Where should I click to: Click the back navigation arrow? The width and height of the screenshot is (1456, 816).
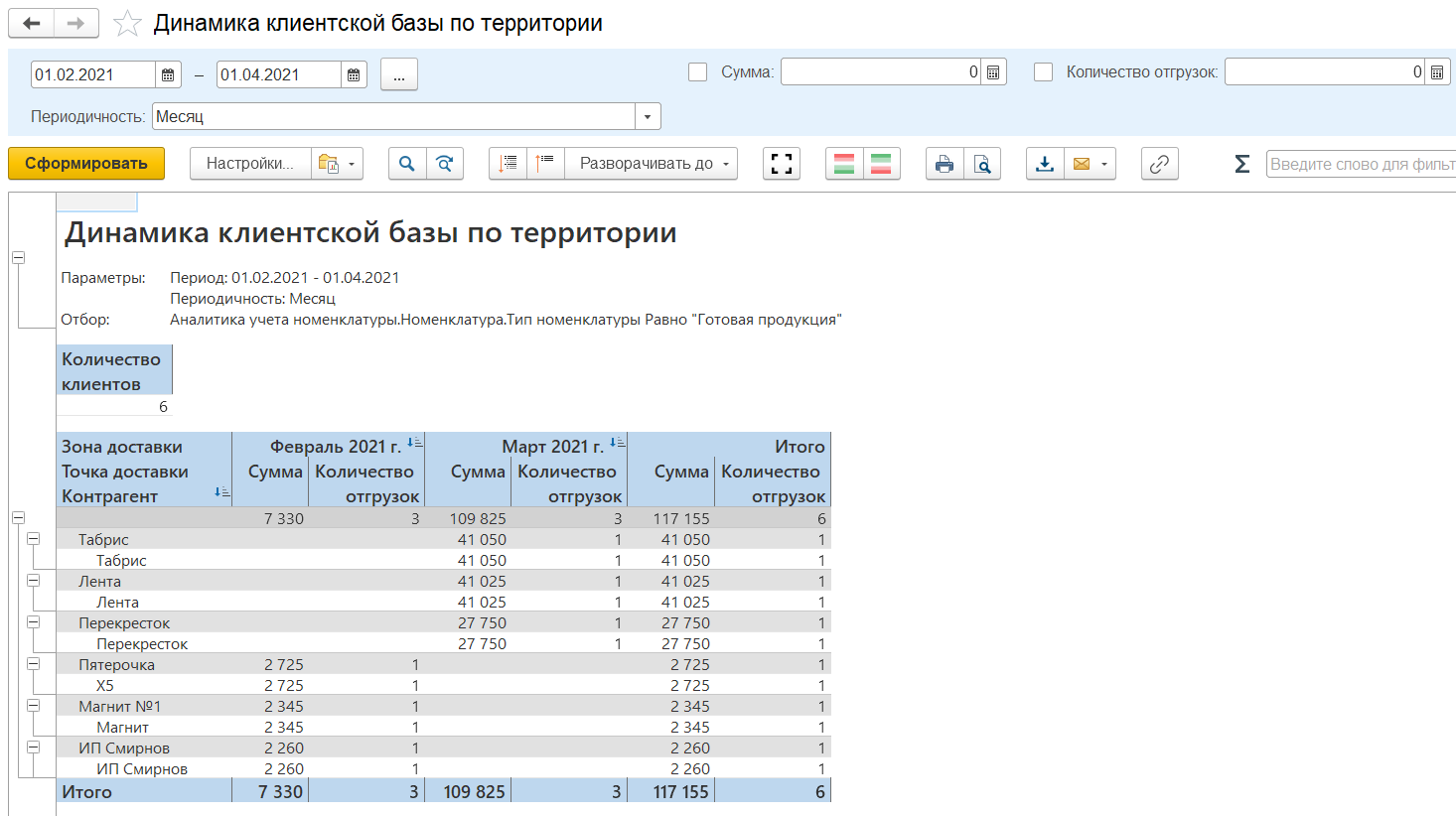tap(32, 24)
